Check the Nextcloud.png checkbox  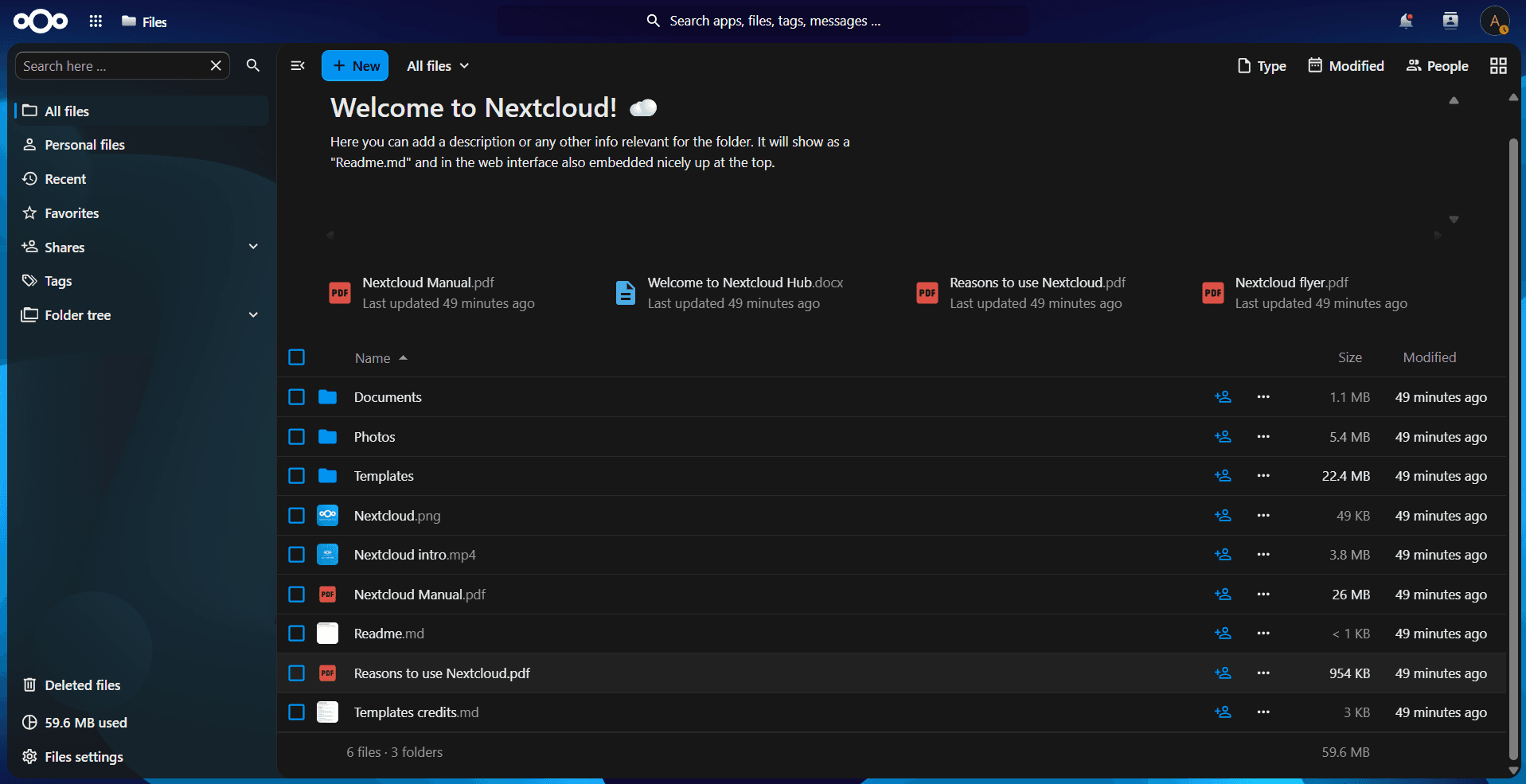point(297,516)
